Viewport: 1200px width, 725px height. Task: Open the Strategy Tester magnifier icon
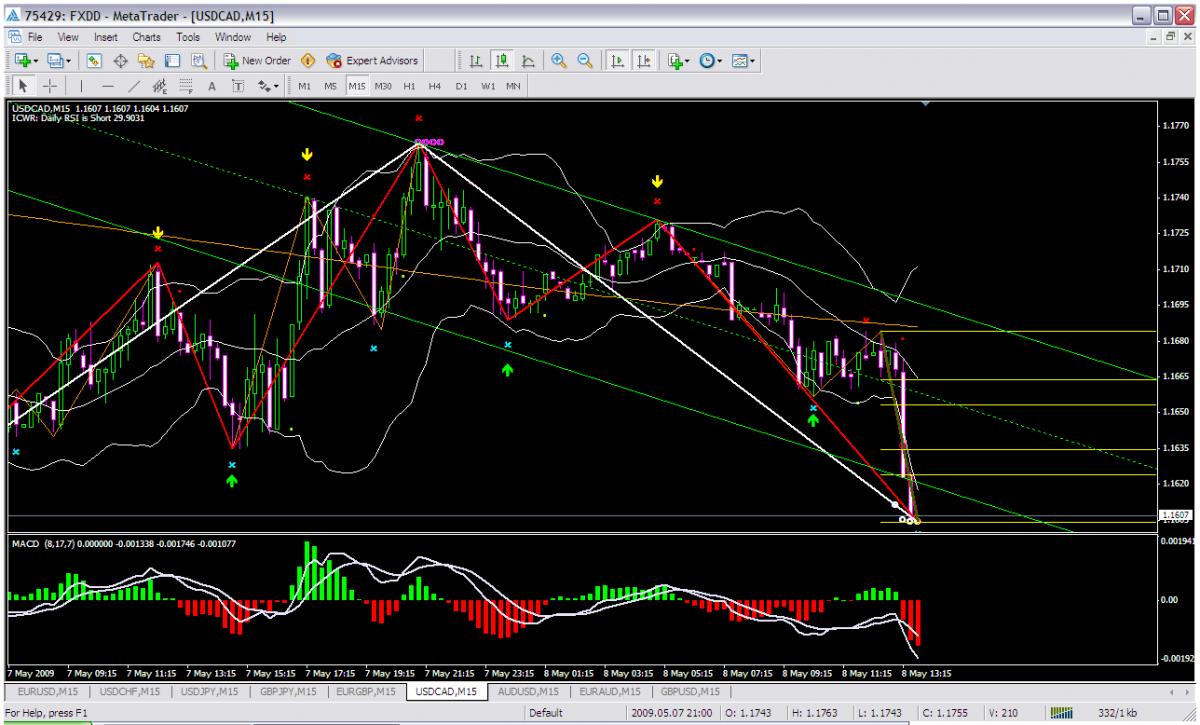click(x=197, y=61)
